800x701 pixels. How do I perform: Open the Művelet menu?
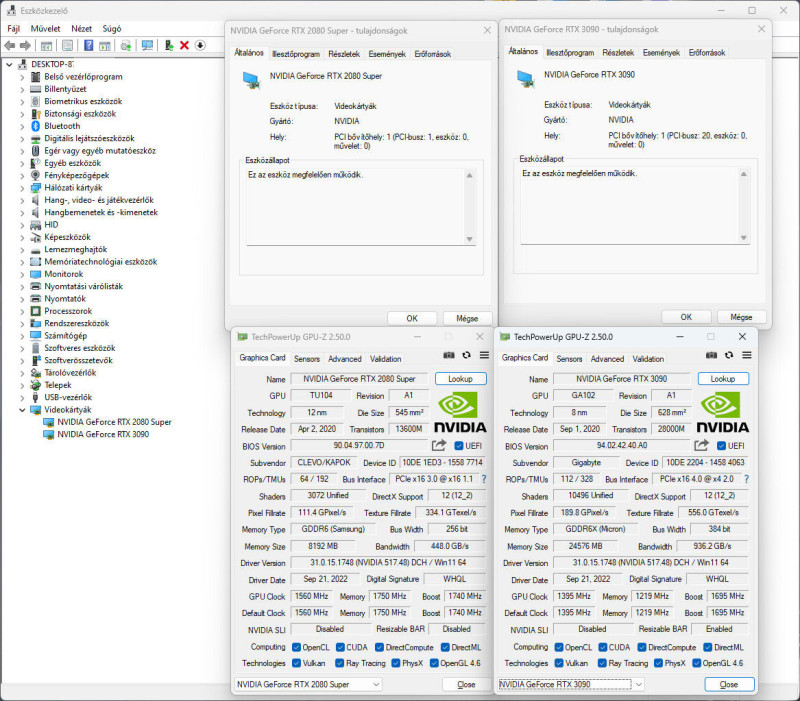pos(45,29)
